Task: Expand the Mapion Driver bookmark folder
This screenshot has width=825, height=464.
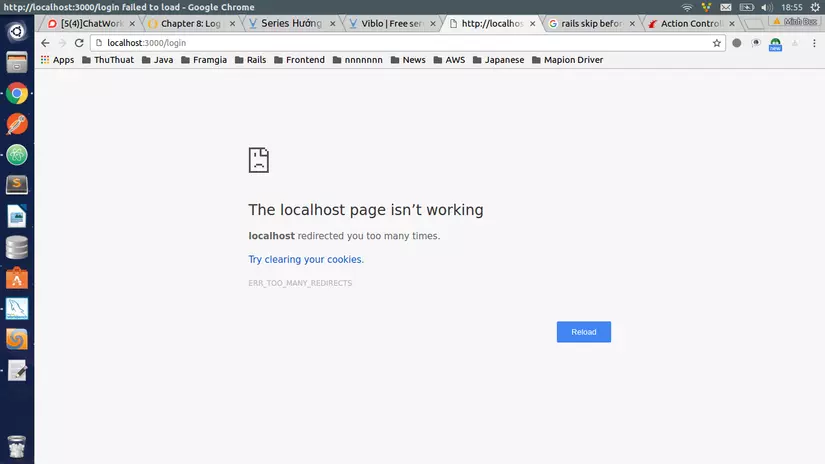Action: click(567, 60)
